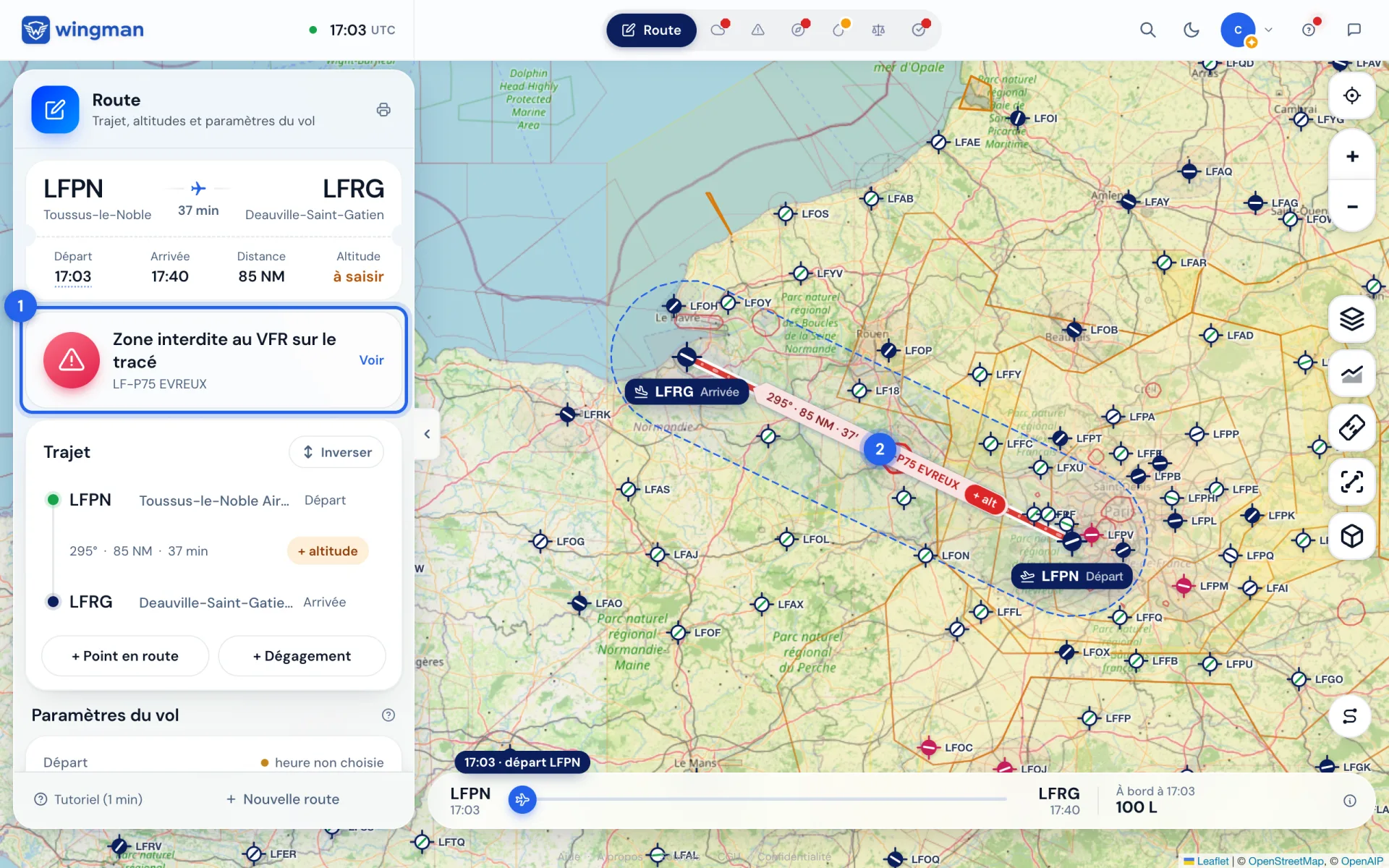Click '+ Point en route' button
This screenshot has width=1389, height=868.
(x=125, y=656)
